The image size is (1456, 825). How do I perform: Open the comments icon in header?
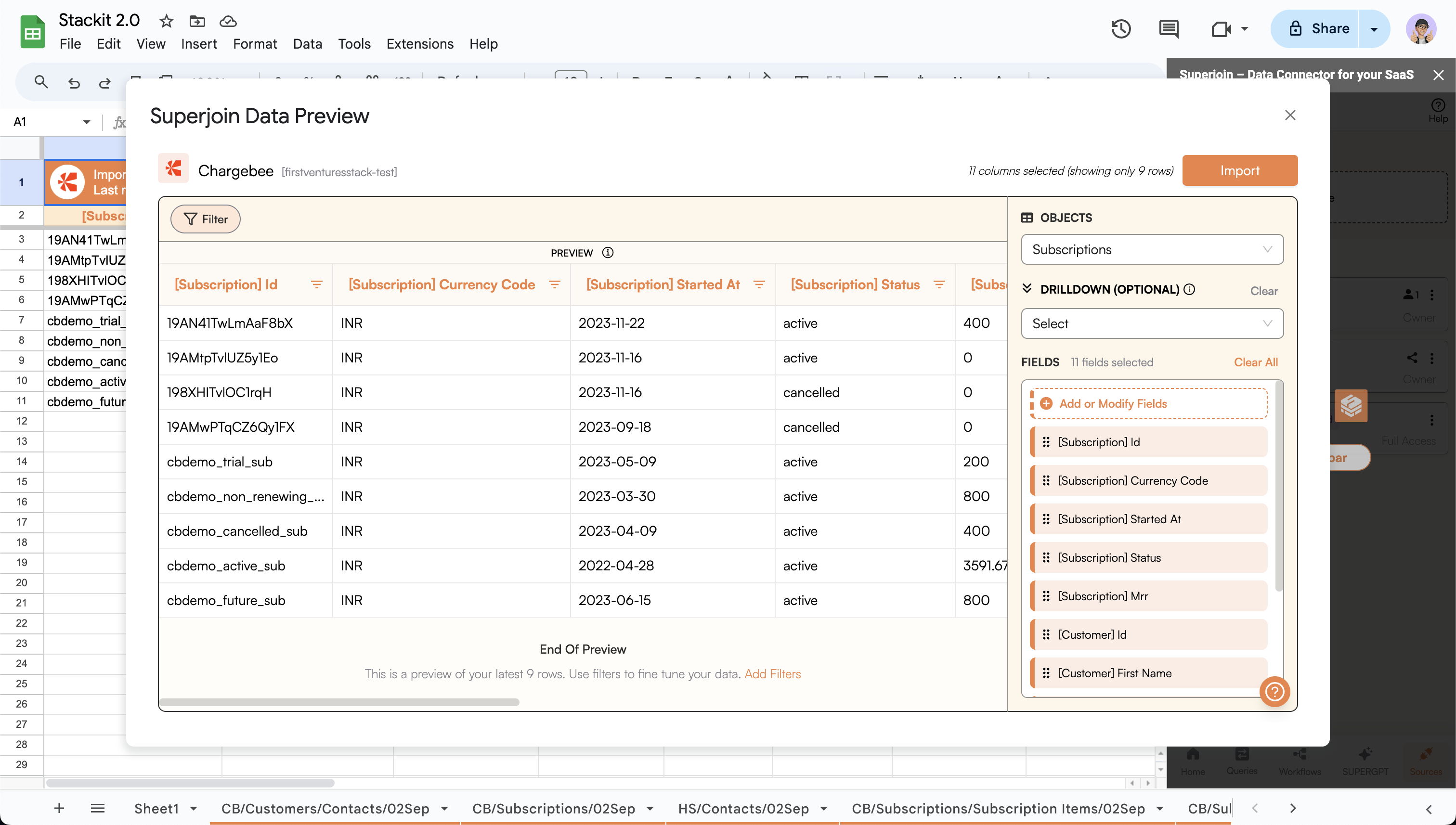1169,28
